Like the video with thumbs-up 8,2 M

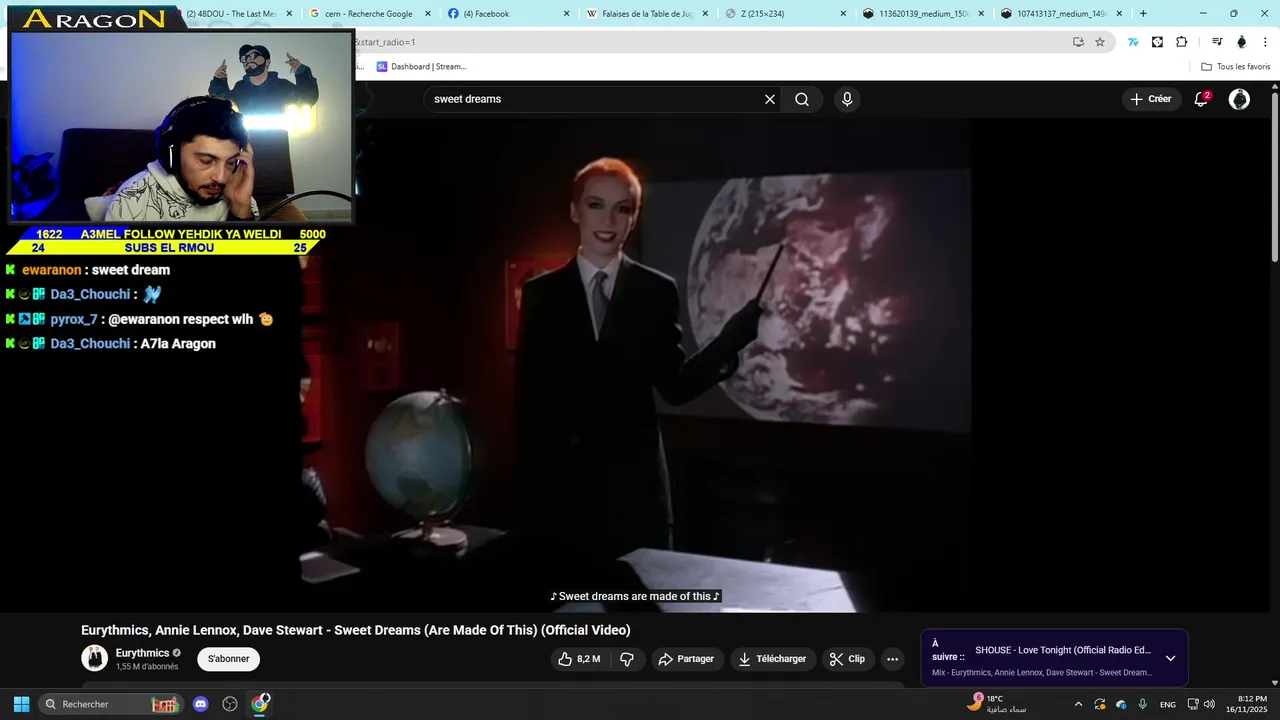pos(579,659)
